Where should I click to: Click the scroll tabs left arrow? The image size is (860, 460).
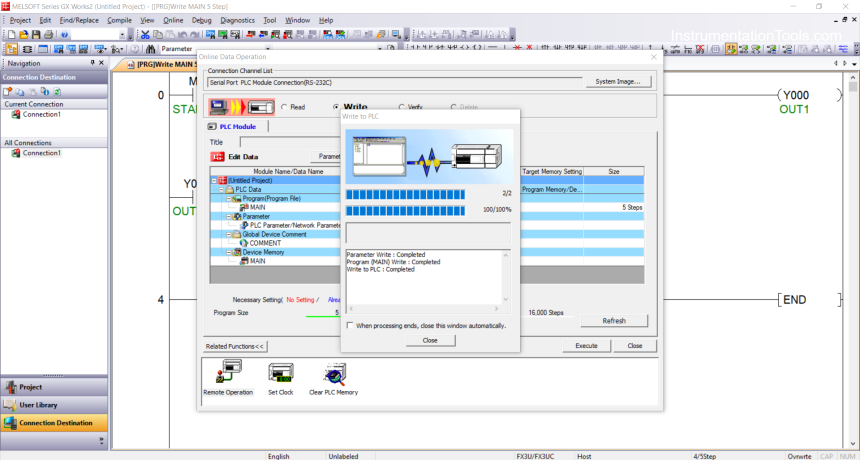point(836,64)
